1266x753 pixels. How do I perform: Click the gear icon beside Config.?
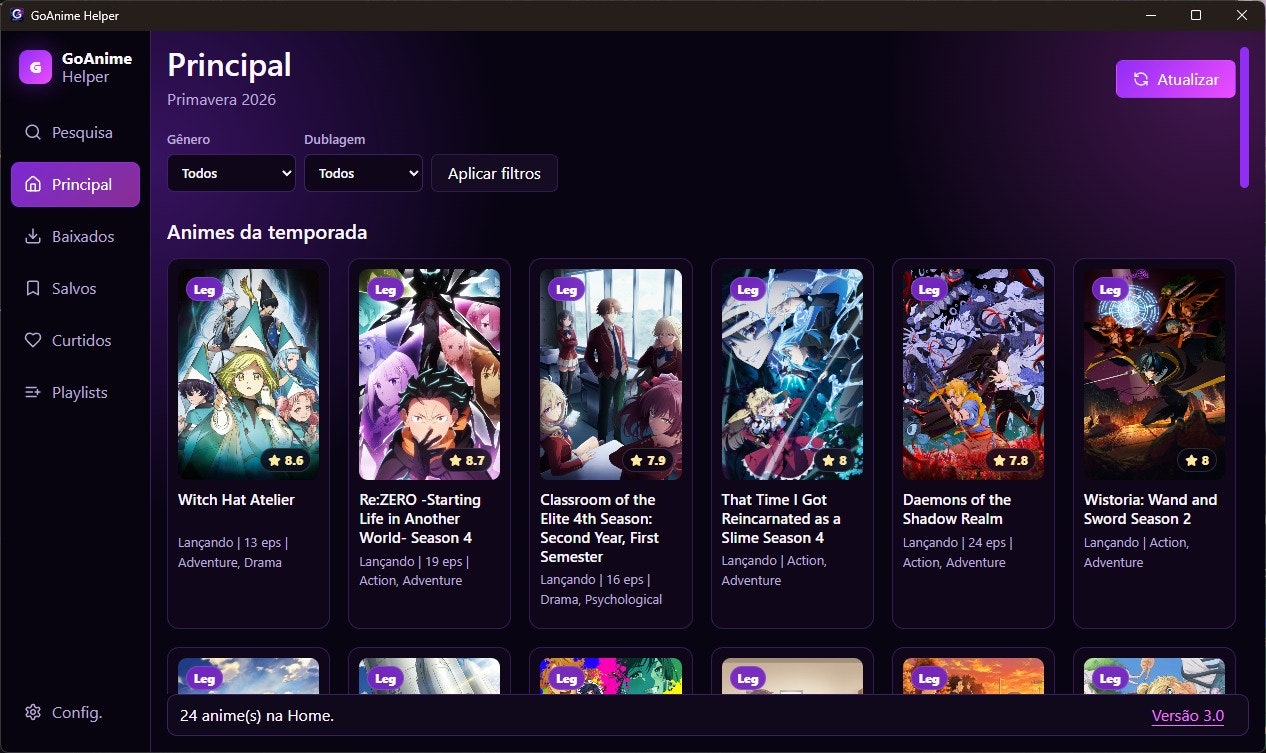pyautogui.click(x=33, y=712)
